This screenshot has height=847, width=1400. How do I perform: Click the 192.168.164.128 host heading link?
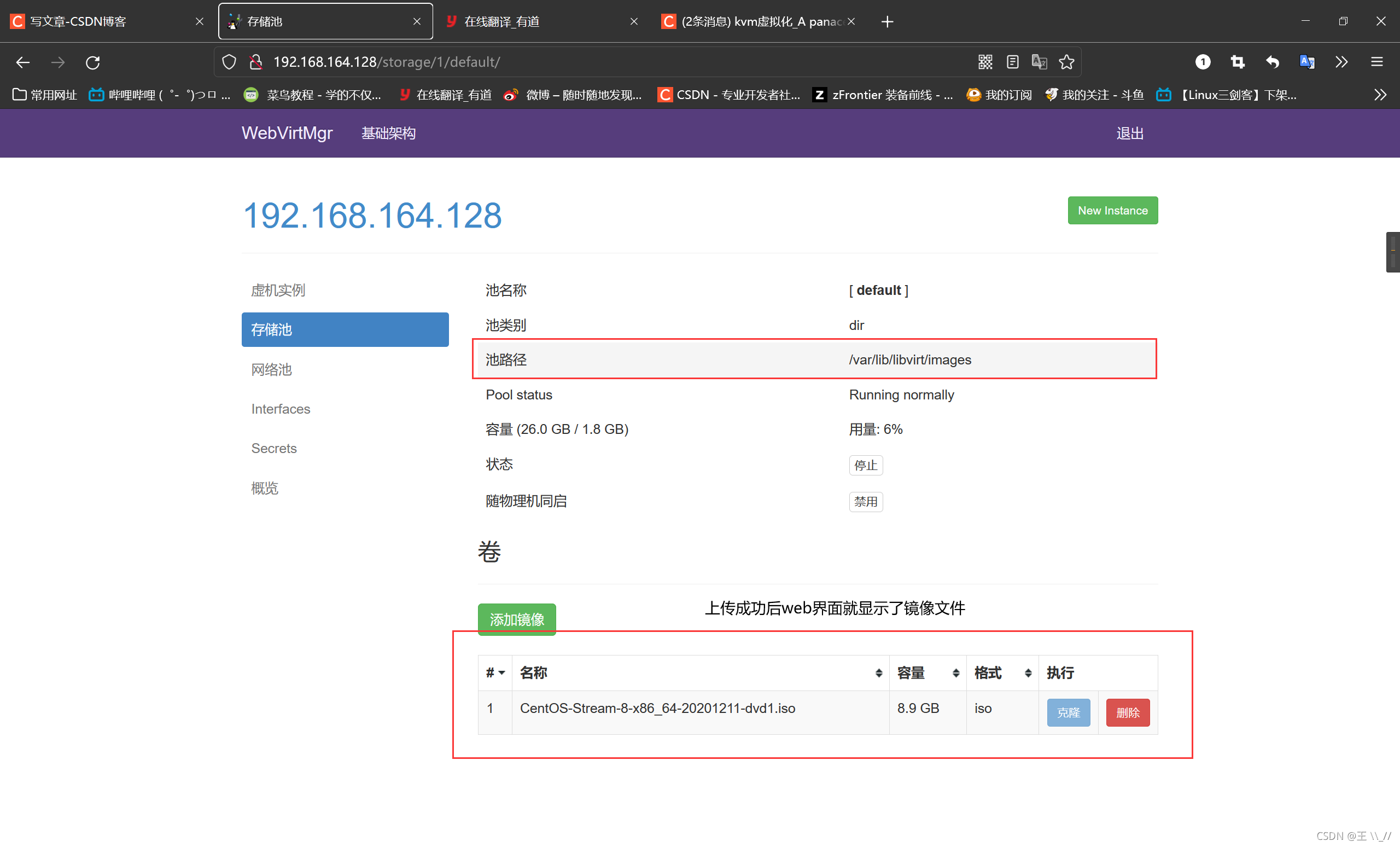coord(372,216)
